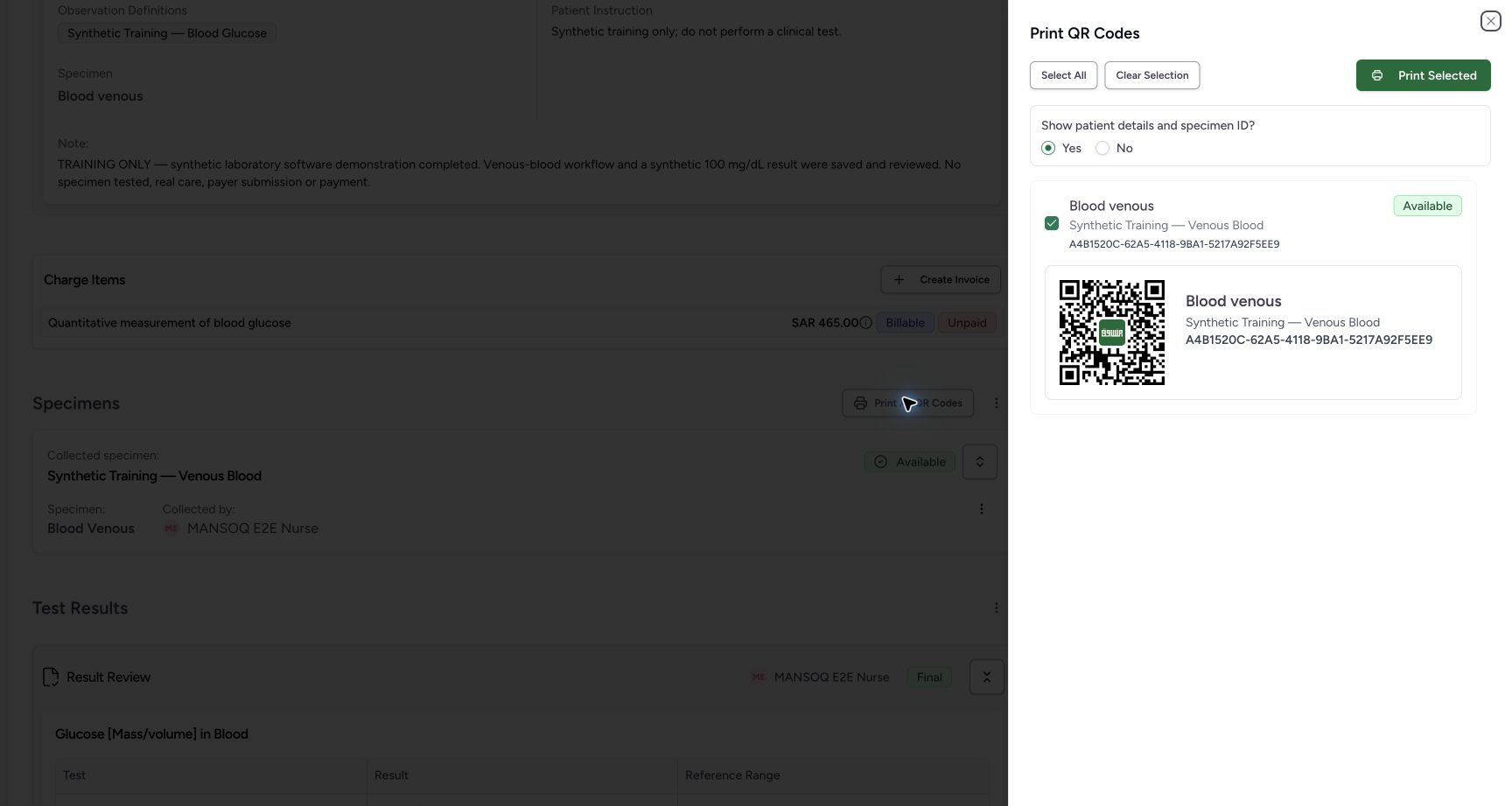Click the Billable tag

point(905,323)
